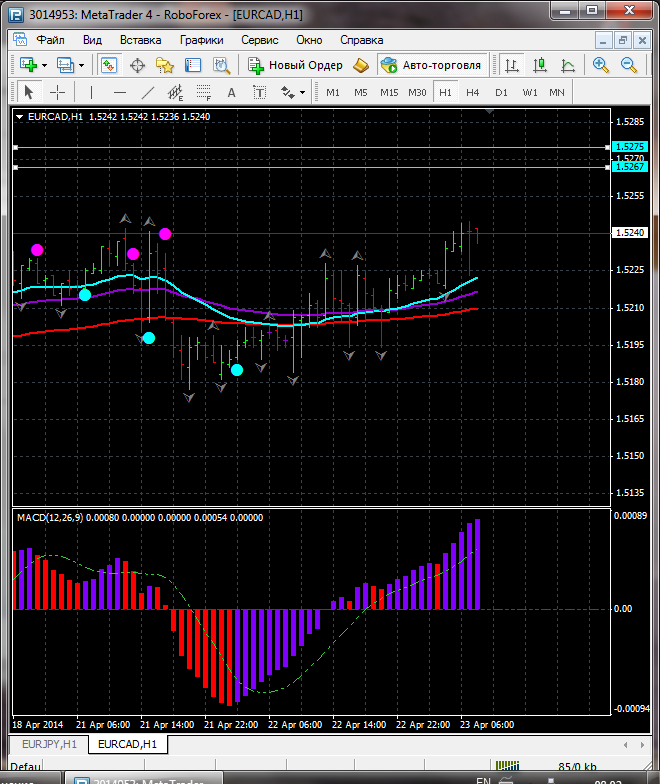Select the M15 timeframe button
Screen dimensions: 660x784
389,92
